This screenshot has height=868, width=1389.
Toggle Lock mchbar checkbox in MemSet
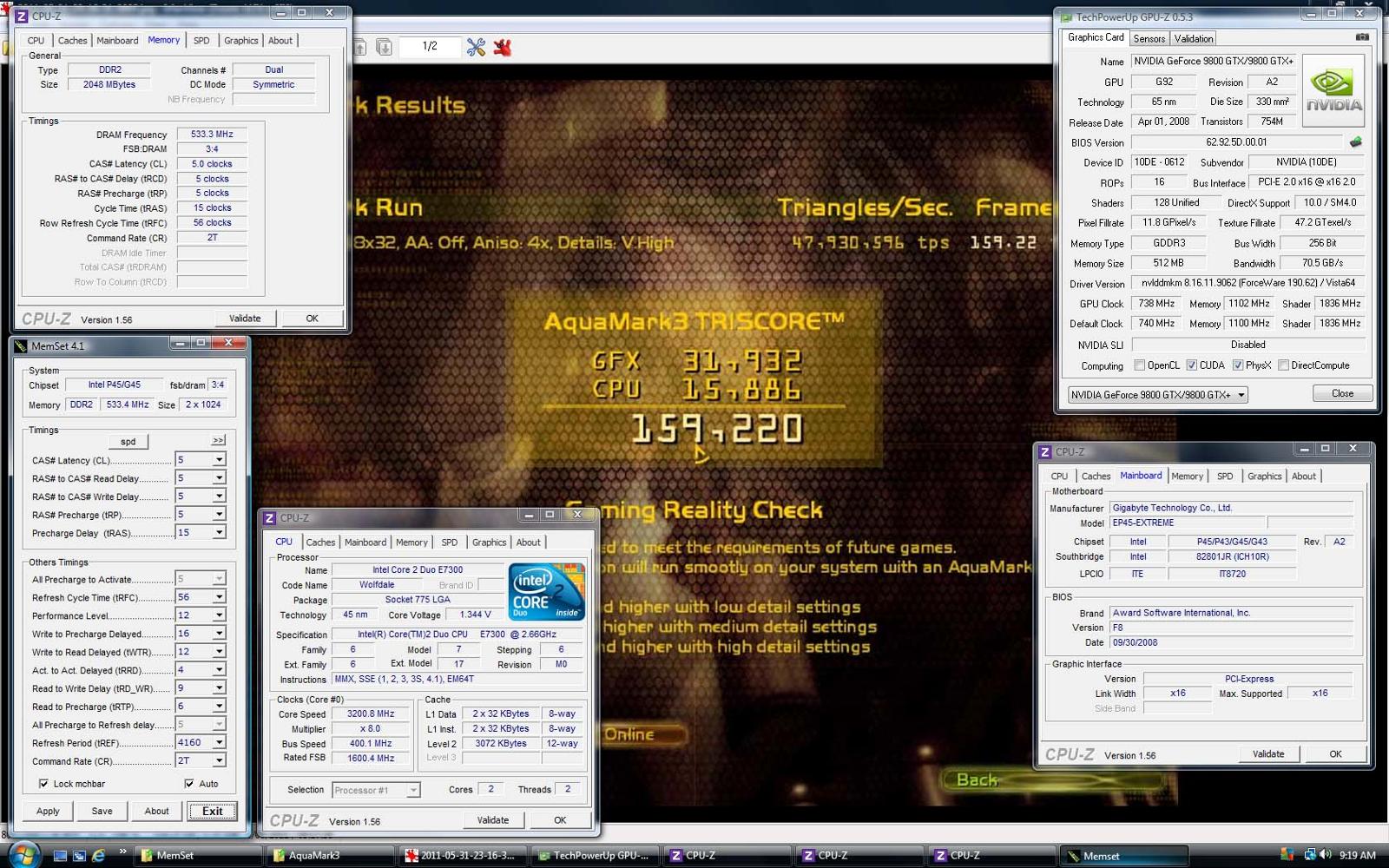(x=43, y=784)
